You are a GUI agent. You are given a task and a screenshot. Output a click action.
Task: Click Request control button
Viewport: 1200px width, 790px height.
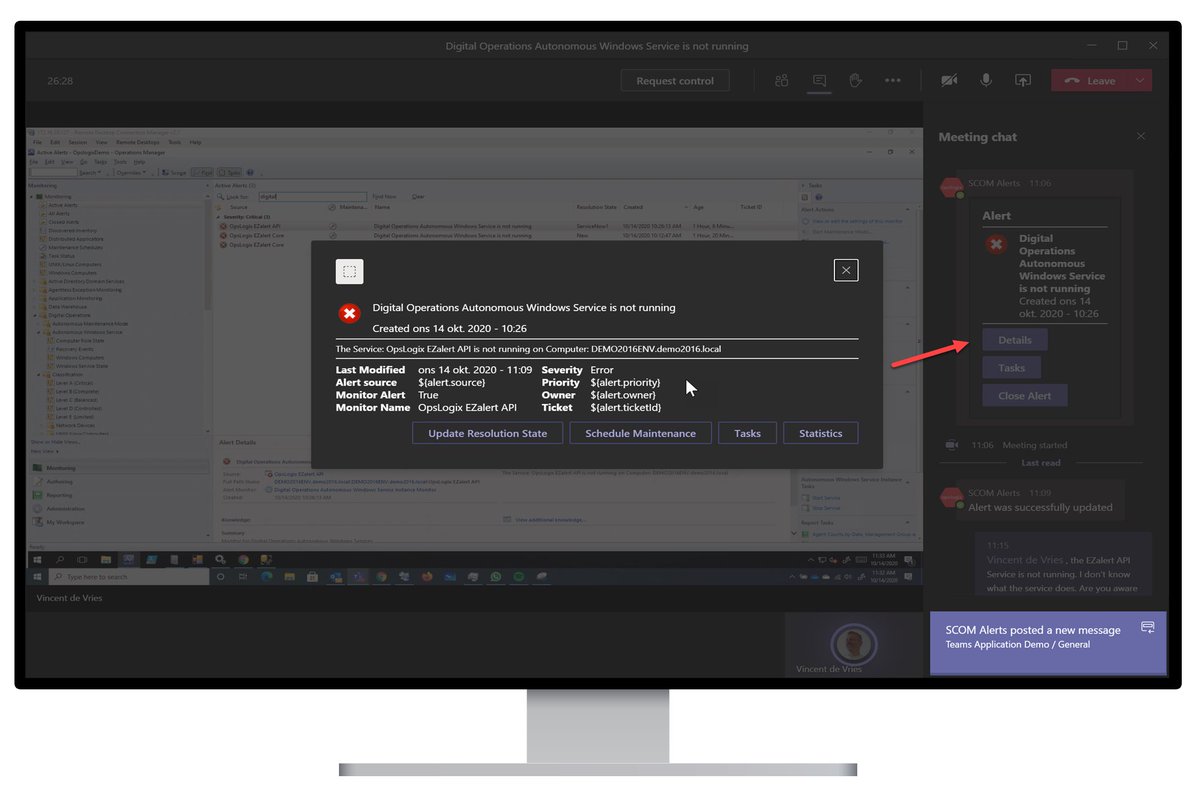[675, 81]
